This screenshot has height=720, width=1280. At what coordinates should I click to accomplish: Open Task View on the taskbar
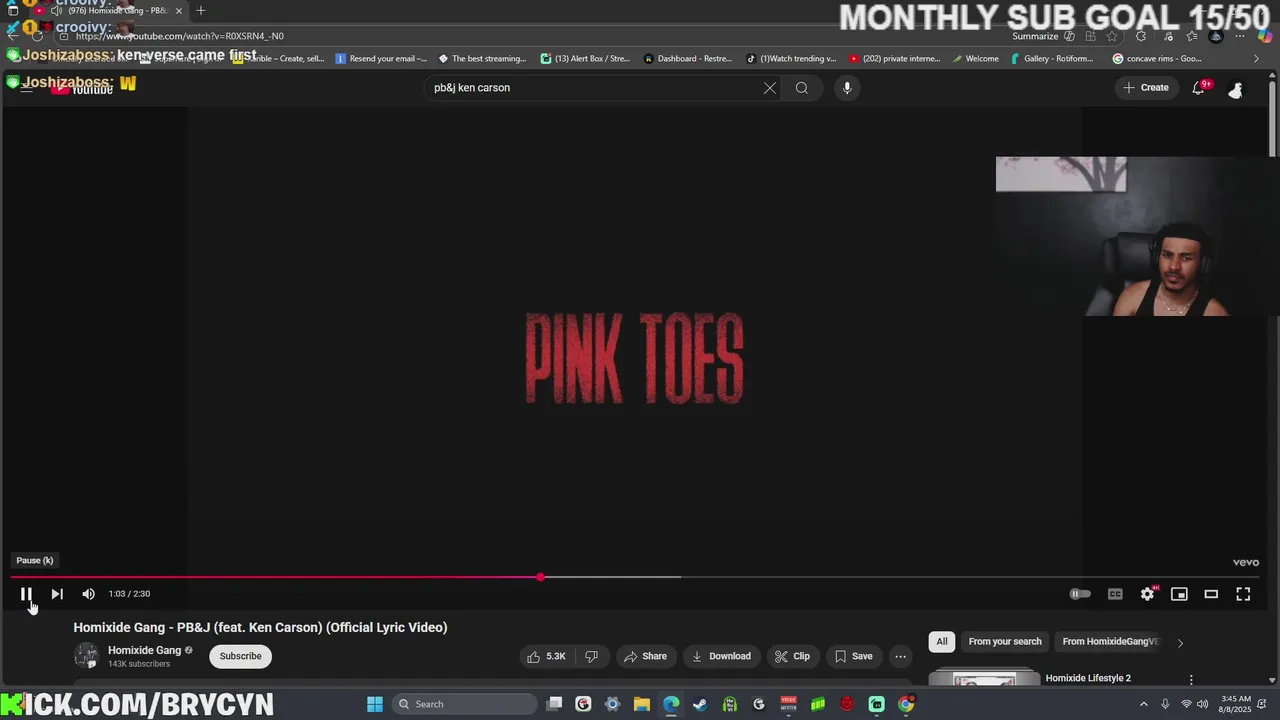point(555,704)
